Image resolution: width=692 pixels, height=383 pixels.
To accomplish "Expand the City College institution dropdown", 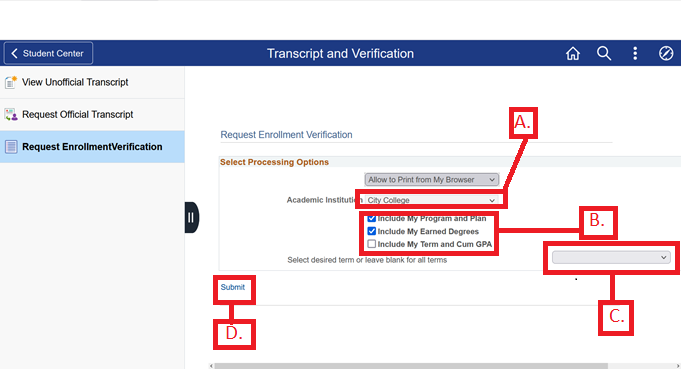I will click(432, 200).
